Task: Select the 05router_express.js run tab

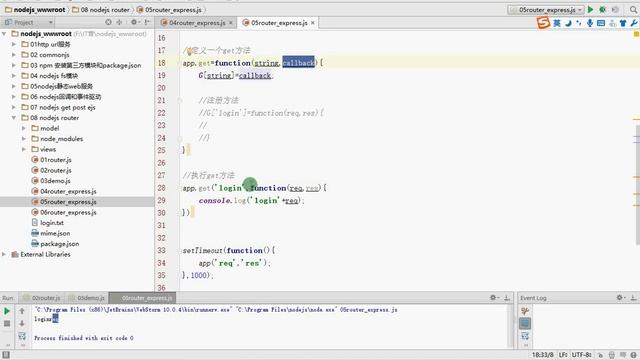Action: (143, 298)
